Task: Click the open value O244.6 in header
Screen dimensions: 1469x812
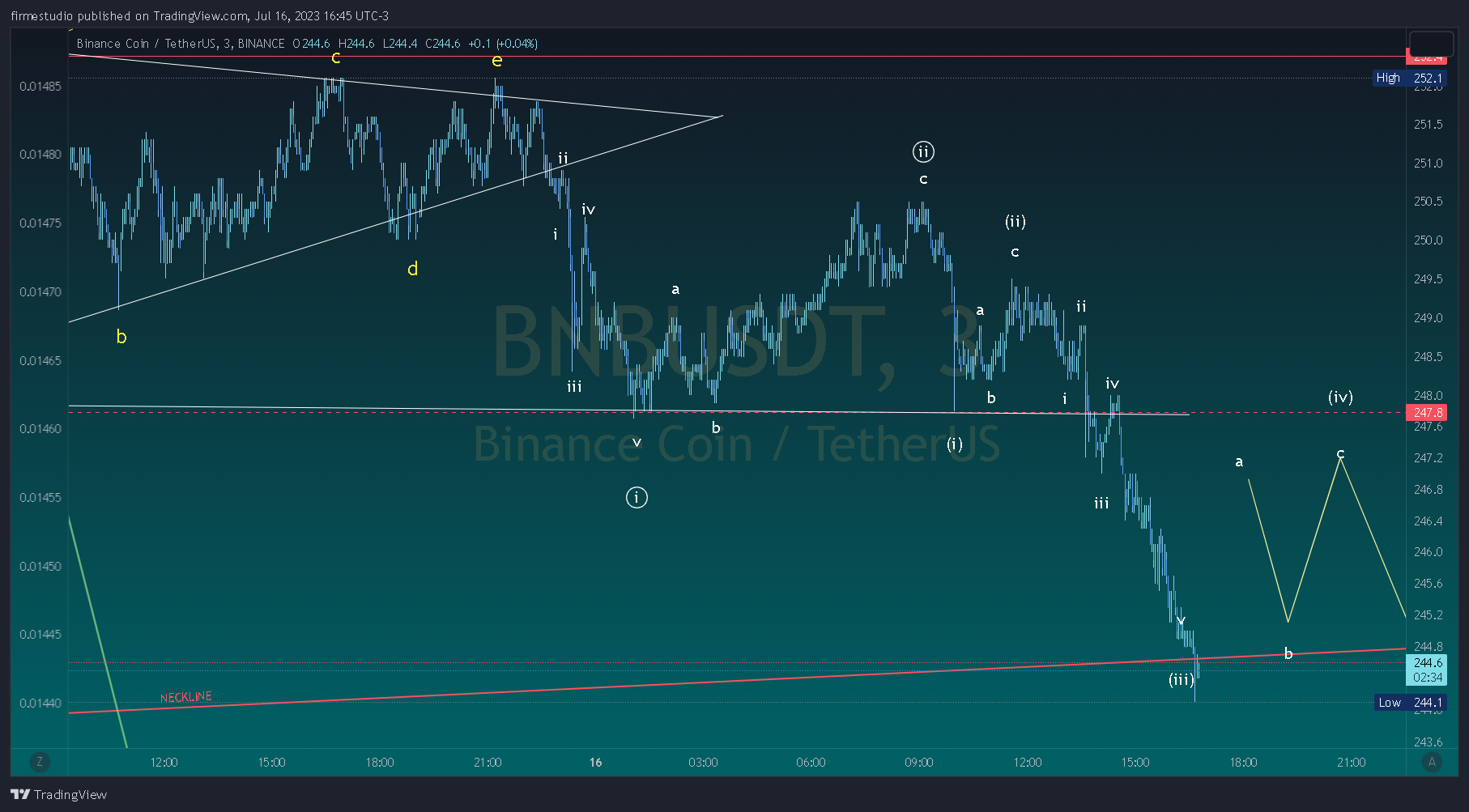Action: coord(312,44)
